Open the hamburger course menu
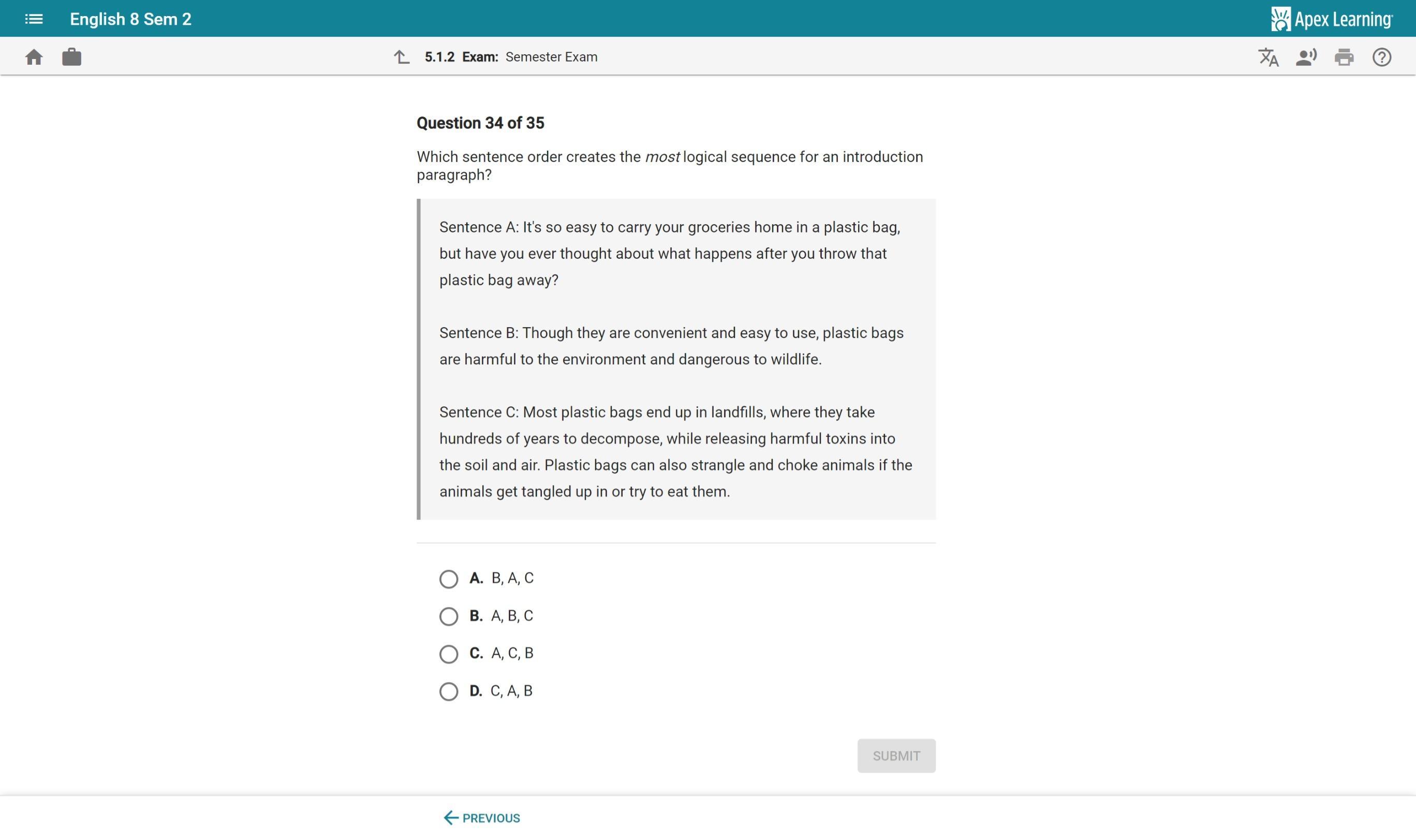 click(x=34, y=19)
